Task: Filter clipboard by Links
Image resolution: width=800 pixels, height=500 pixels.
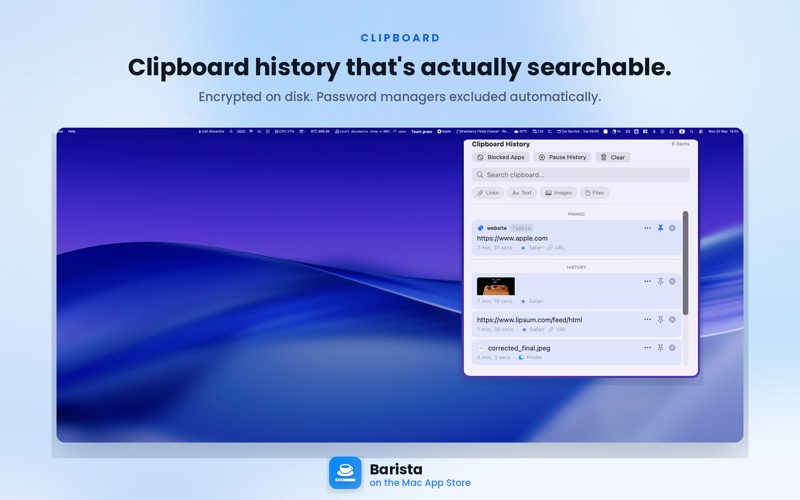Action: (x=488, y=193)
